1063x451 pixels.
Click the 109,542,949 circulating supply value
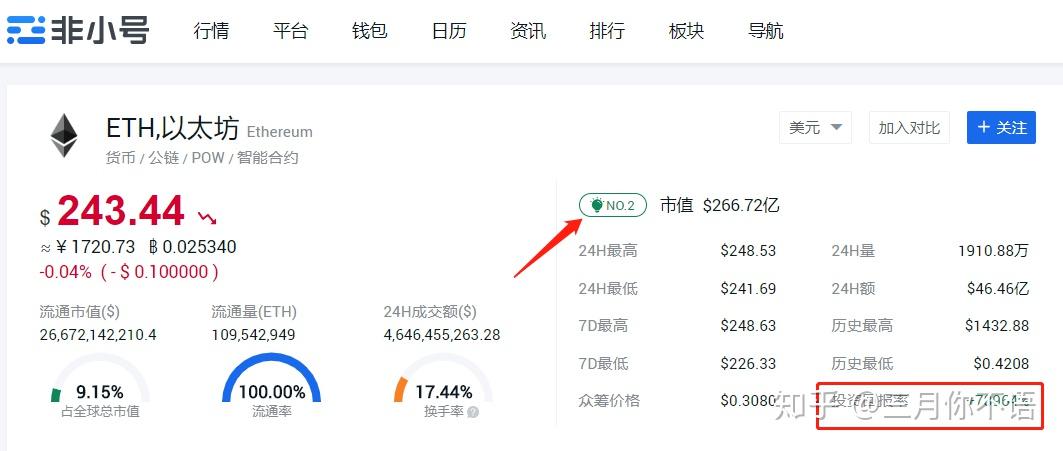pyautogui.click(x=253, y=335)
